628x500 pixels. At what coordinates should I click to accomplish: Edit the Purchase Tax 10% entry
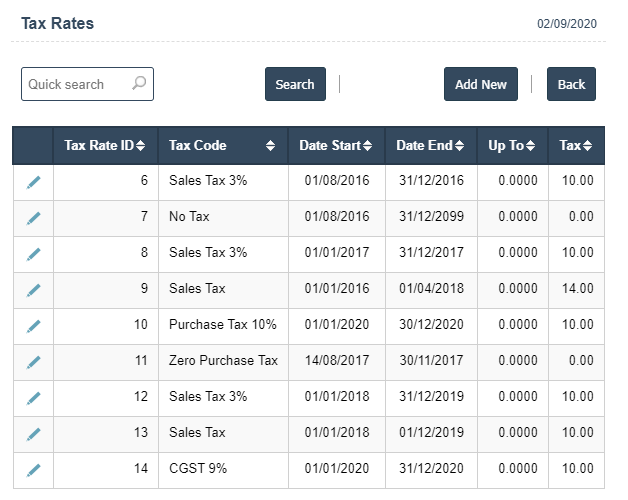pyautogui.click(x=33, y=326)
